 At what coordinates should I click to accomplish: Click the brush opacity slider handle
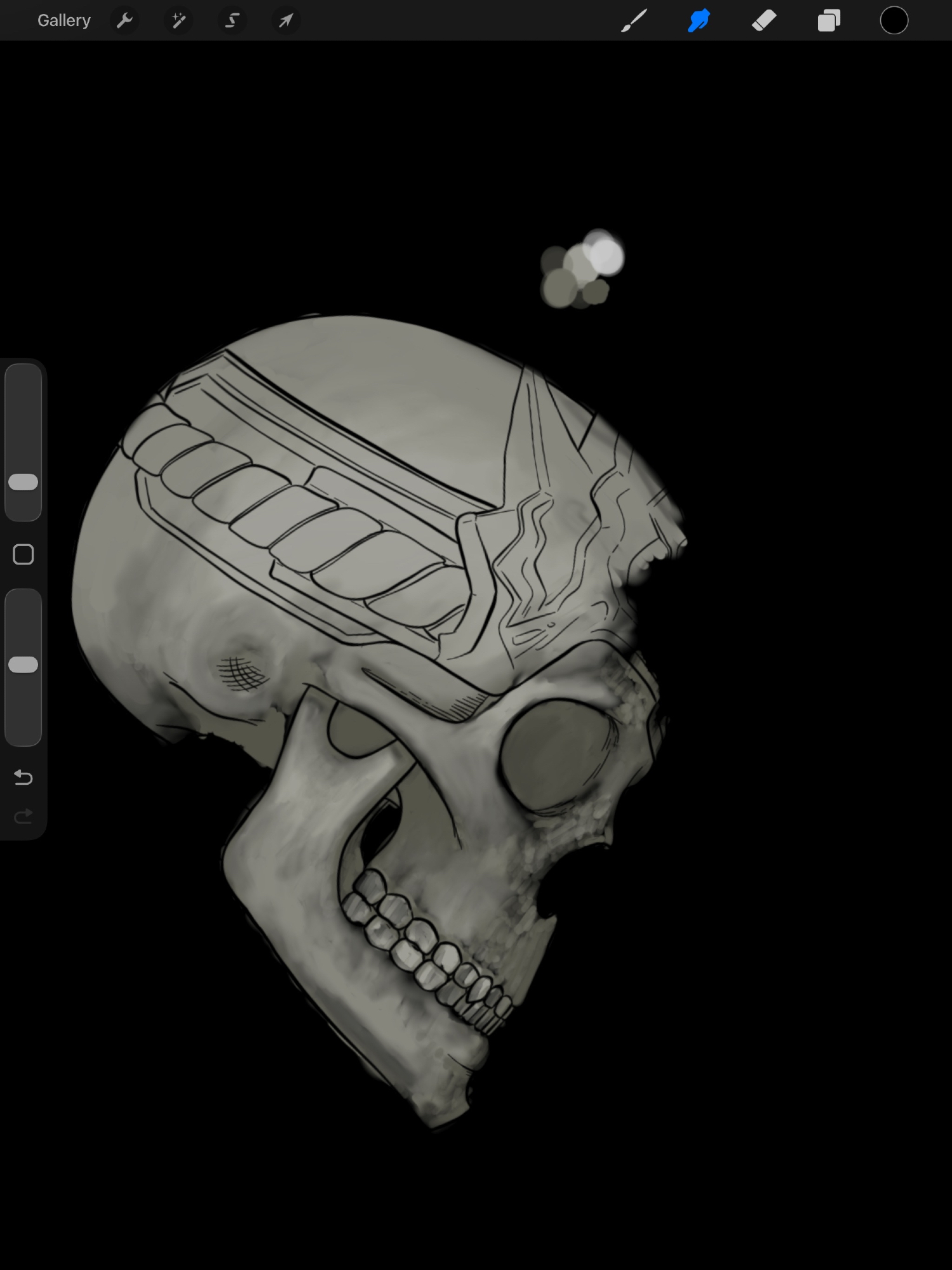(23, 664)
